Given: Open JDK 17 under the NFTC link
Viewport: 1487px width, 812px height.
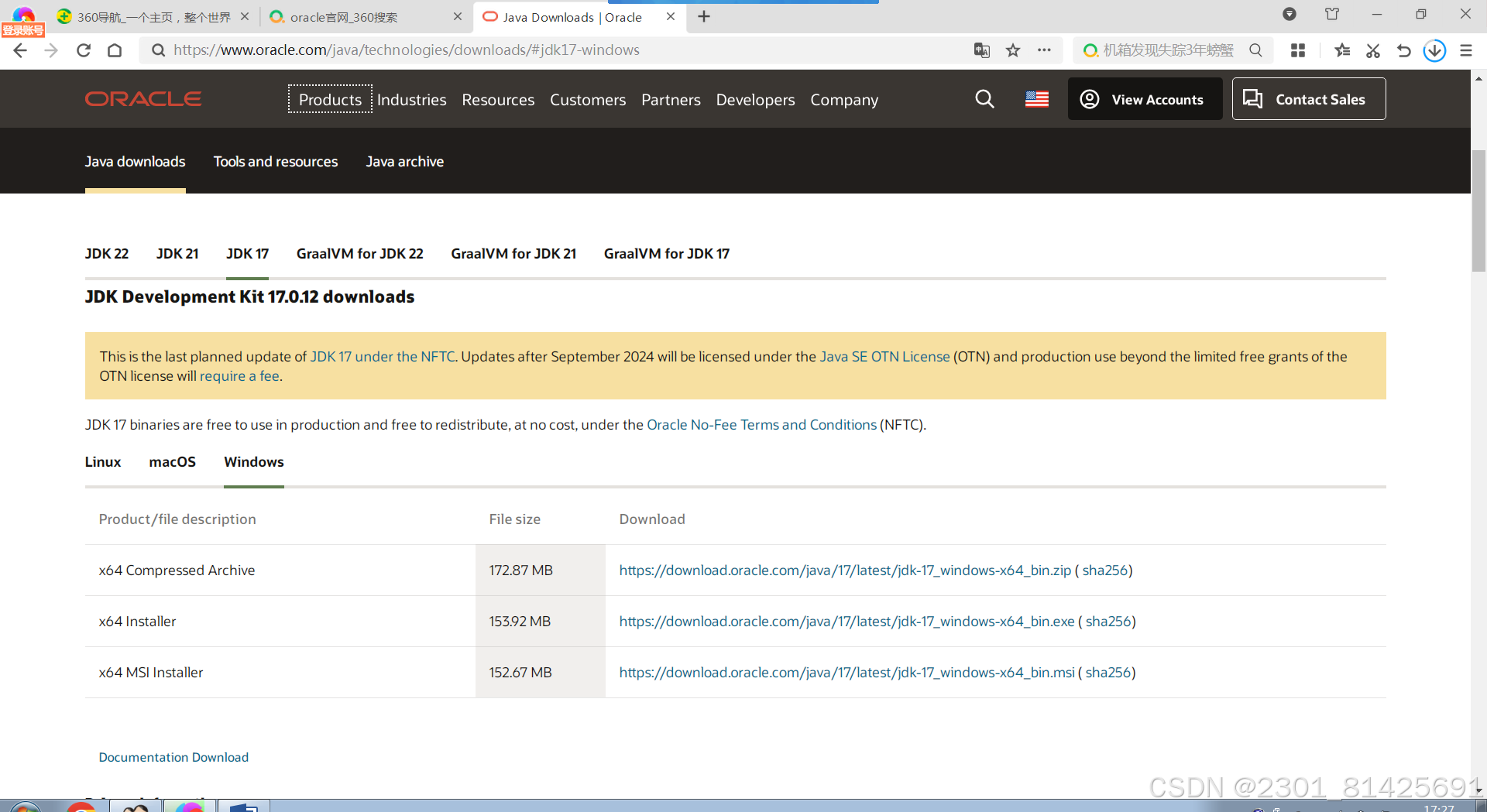Looking at the screenshot, I should pos(383,357).
